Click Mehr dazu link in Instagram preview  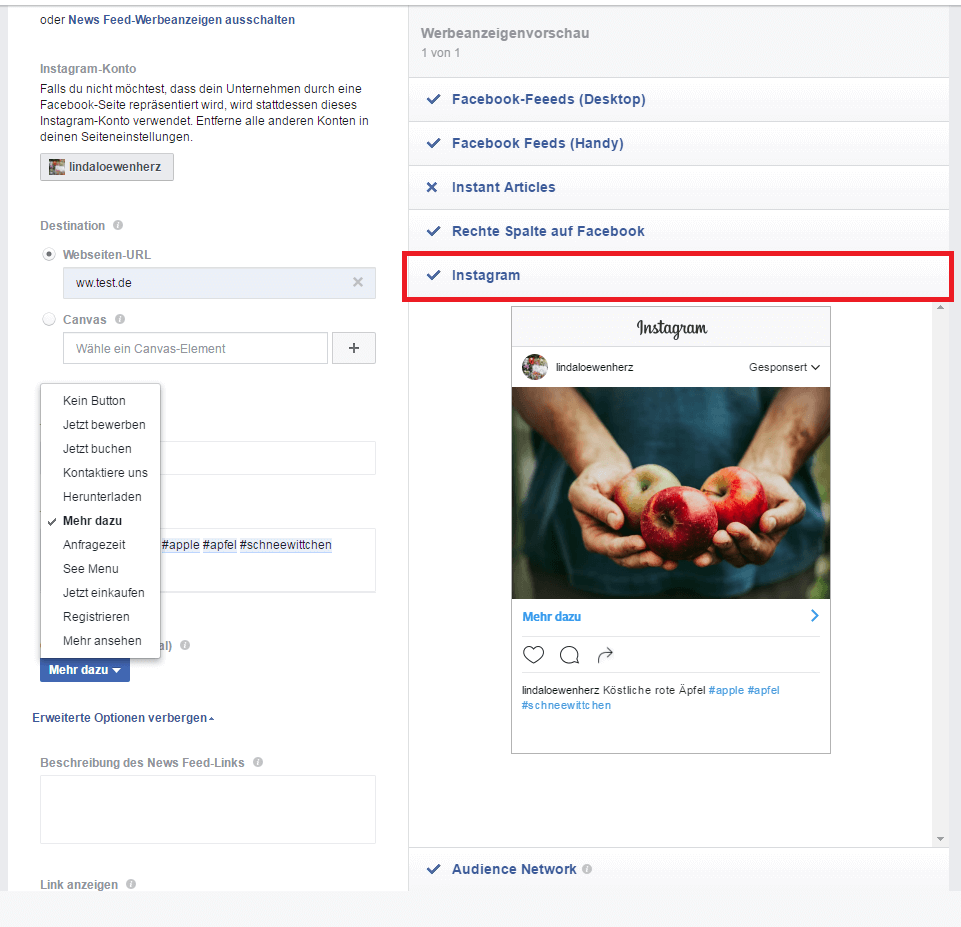point(552,616)
